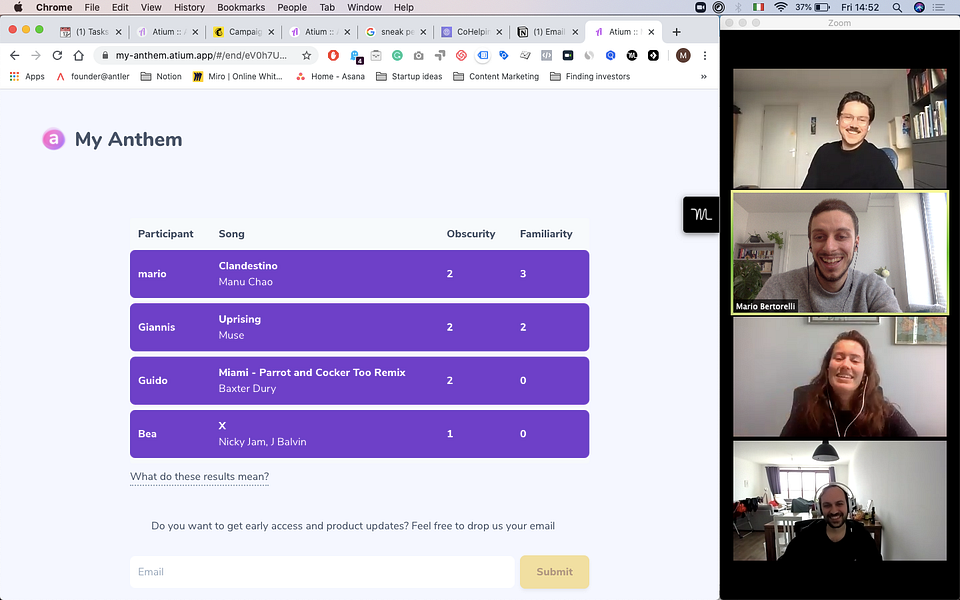Viewport: 960px width, 600px height.
Task: Click the Obscurity column header
Action: pos(471,234)
